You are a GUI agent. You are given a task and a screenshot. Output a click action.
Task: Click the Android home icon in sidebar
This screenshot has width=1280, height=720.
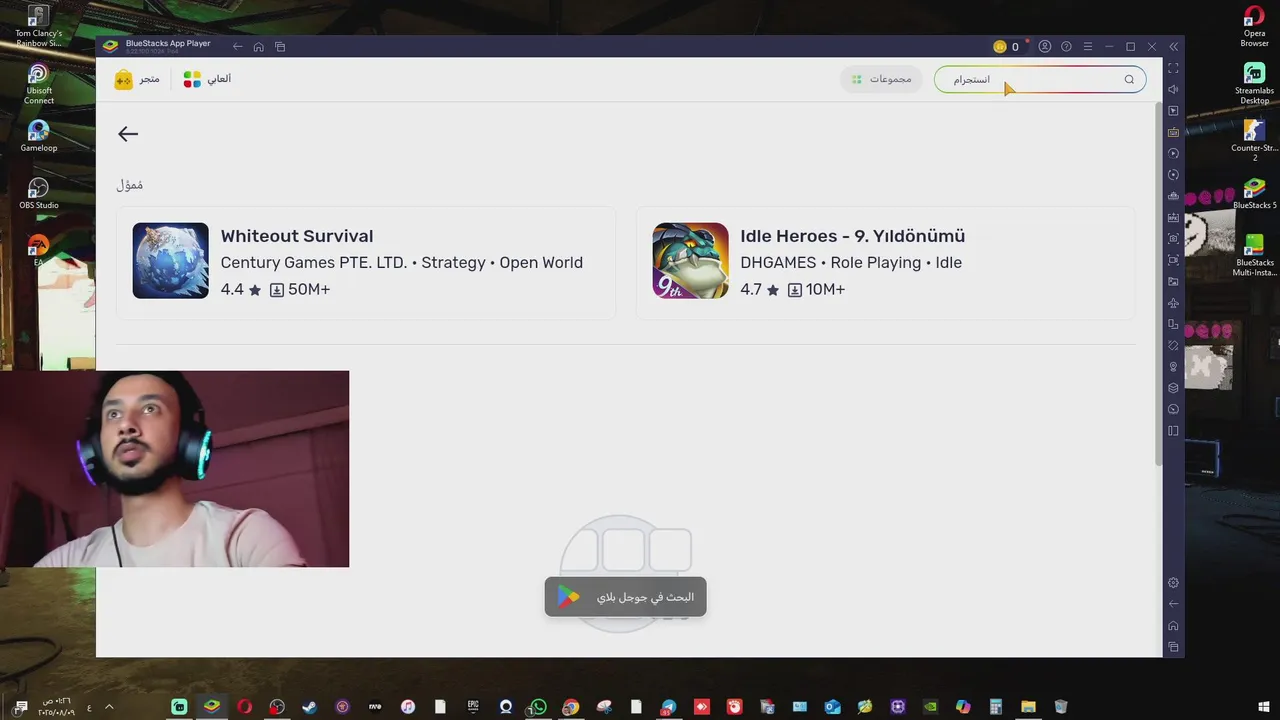coord(1173,626)
